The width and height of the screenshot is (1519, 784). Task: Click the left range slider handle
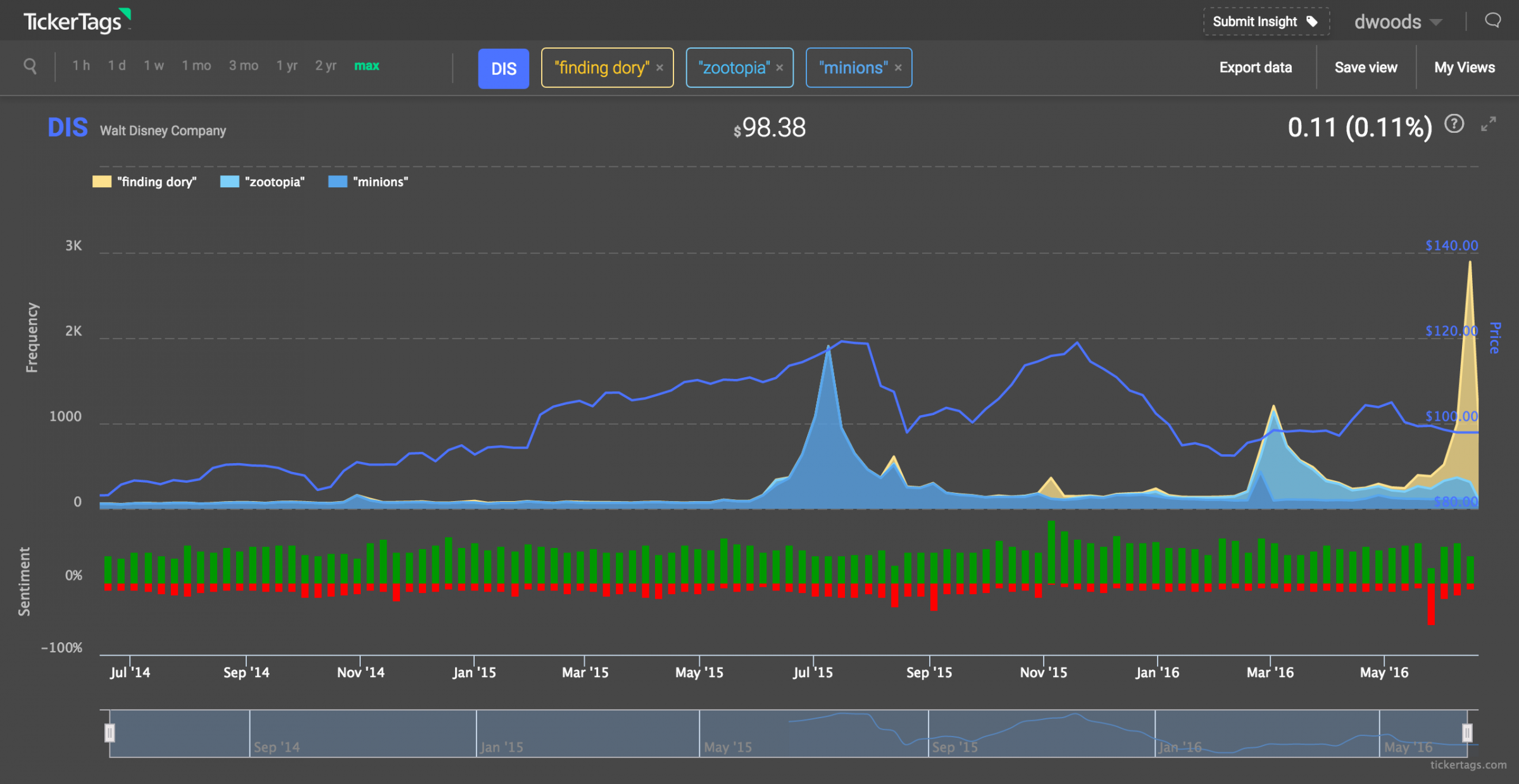click(109, 733)
